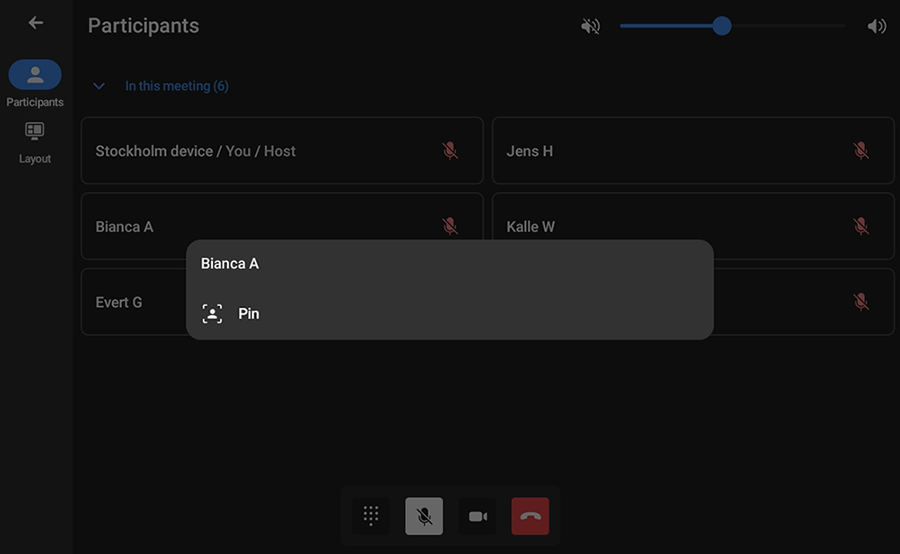This screenshot has height=554, width=900.
Task: Click In this meeting (6) header
Action: pyautogui.click(x=177, y=86)
